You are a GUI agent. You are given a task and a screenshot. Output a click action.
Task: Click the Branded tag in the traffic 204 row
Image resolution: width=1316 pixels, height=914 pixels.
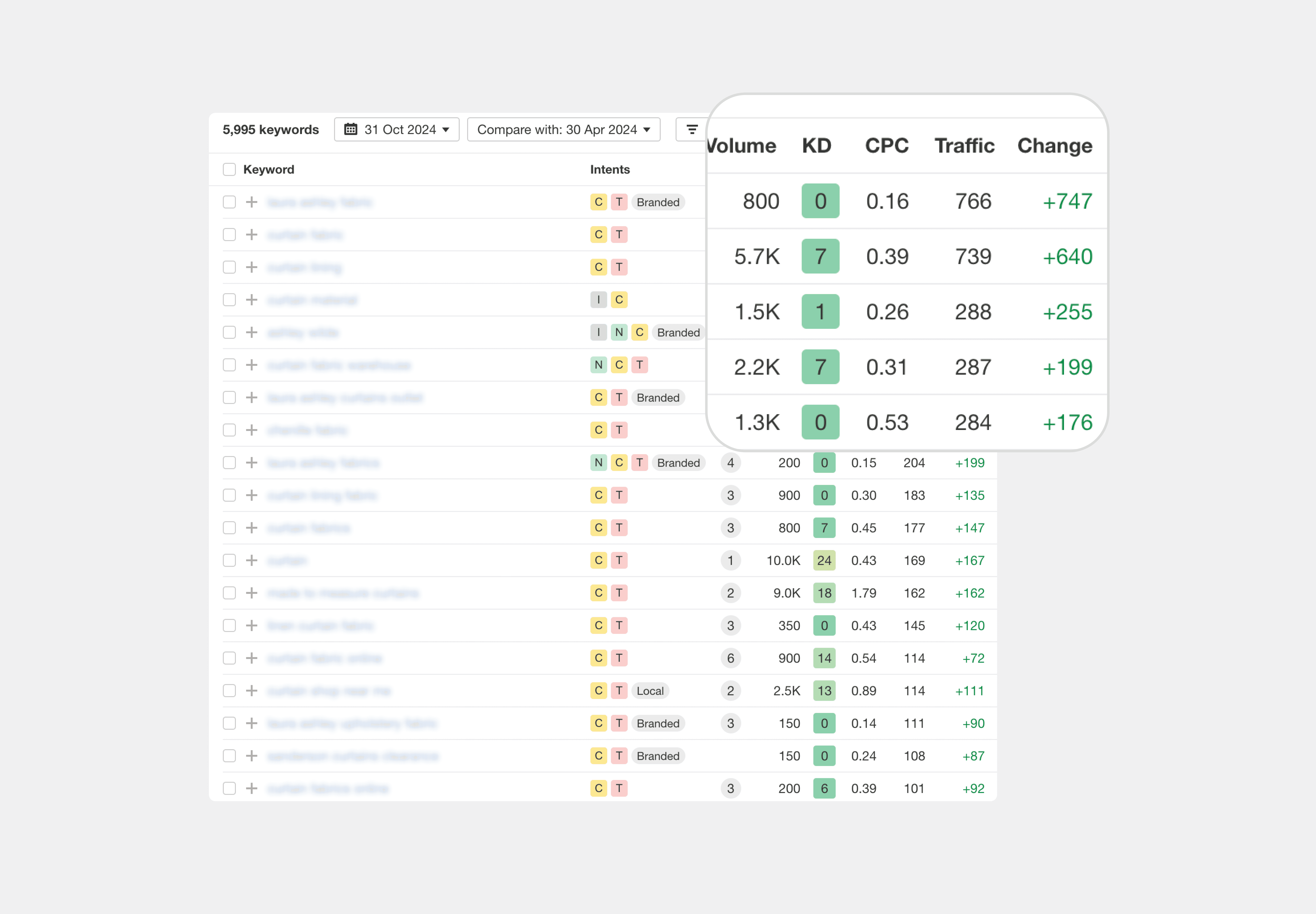pos(679,463)
